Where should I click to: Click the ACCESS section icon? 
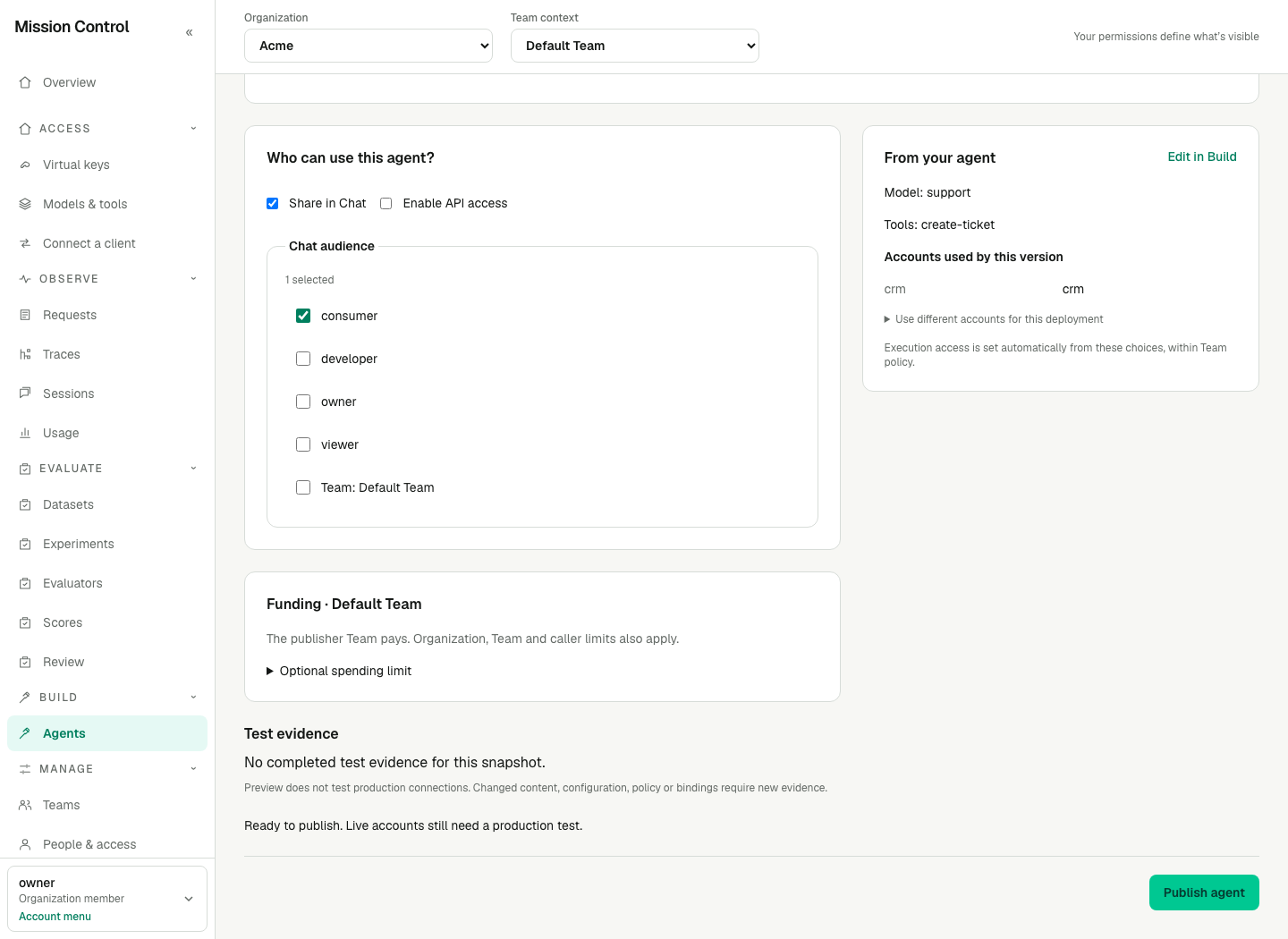tap(25, 129)
